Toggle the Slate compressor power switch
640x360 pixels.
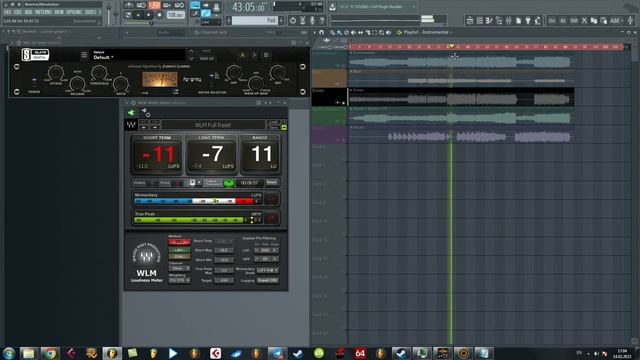(x=34, y=80)
